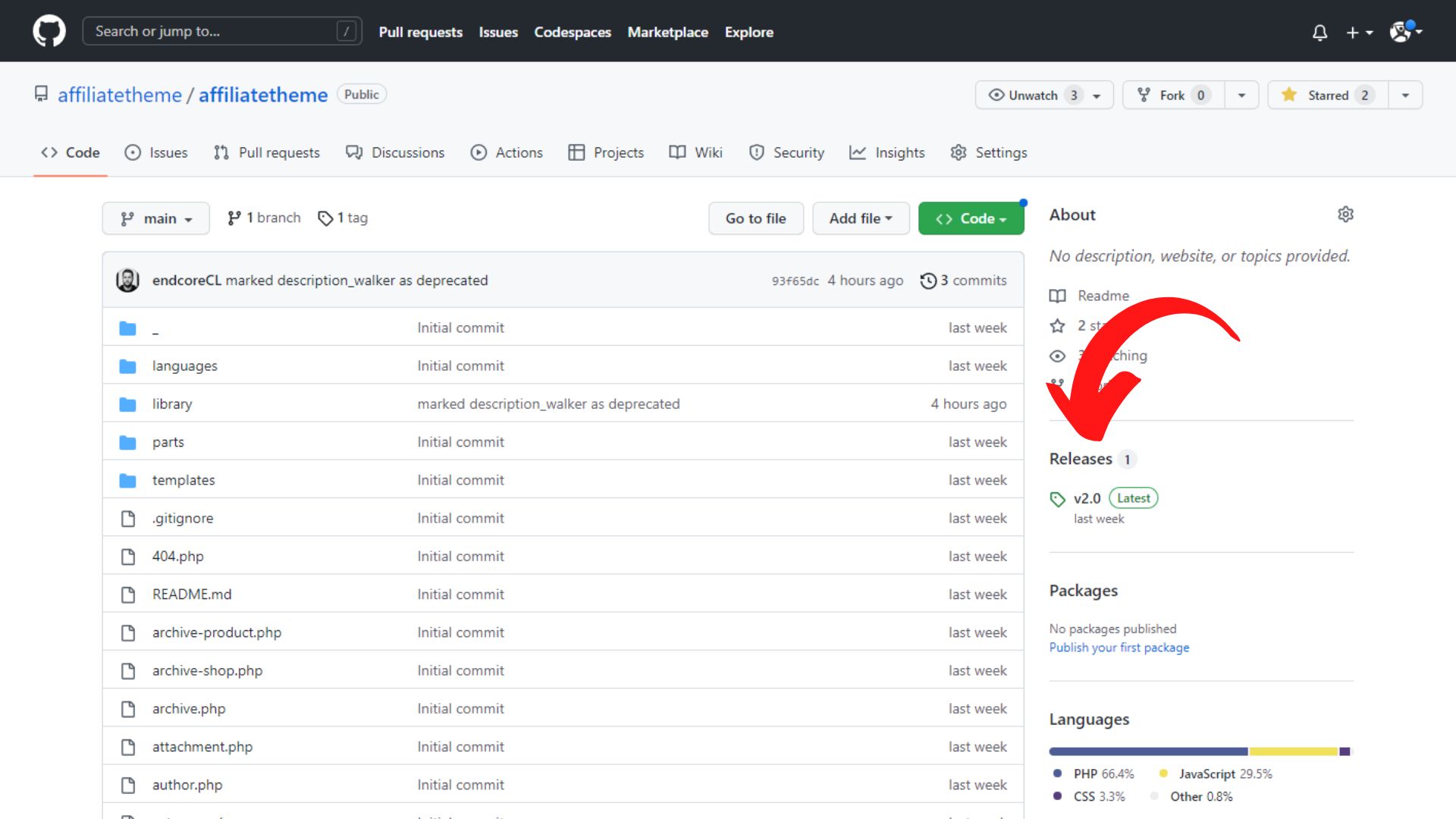Click the endcoreCL author avatar

[127, 280]
